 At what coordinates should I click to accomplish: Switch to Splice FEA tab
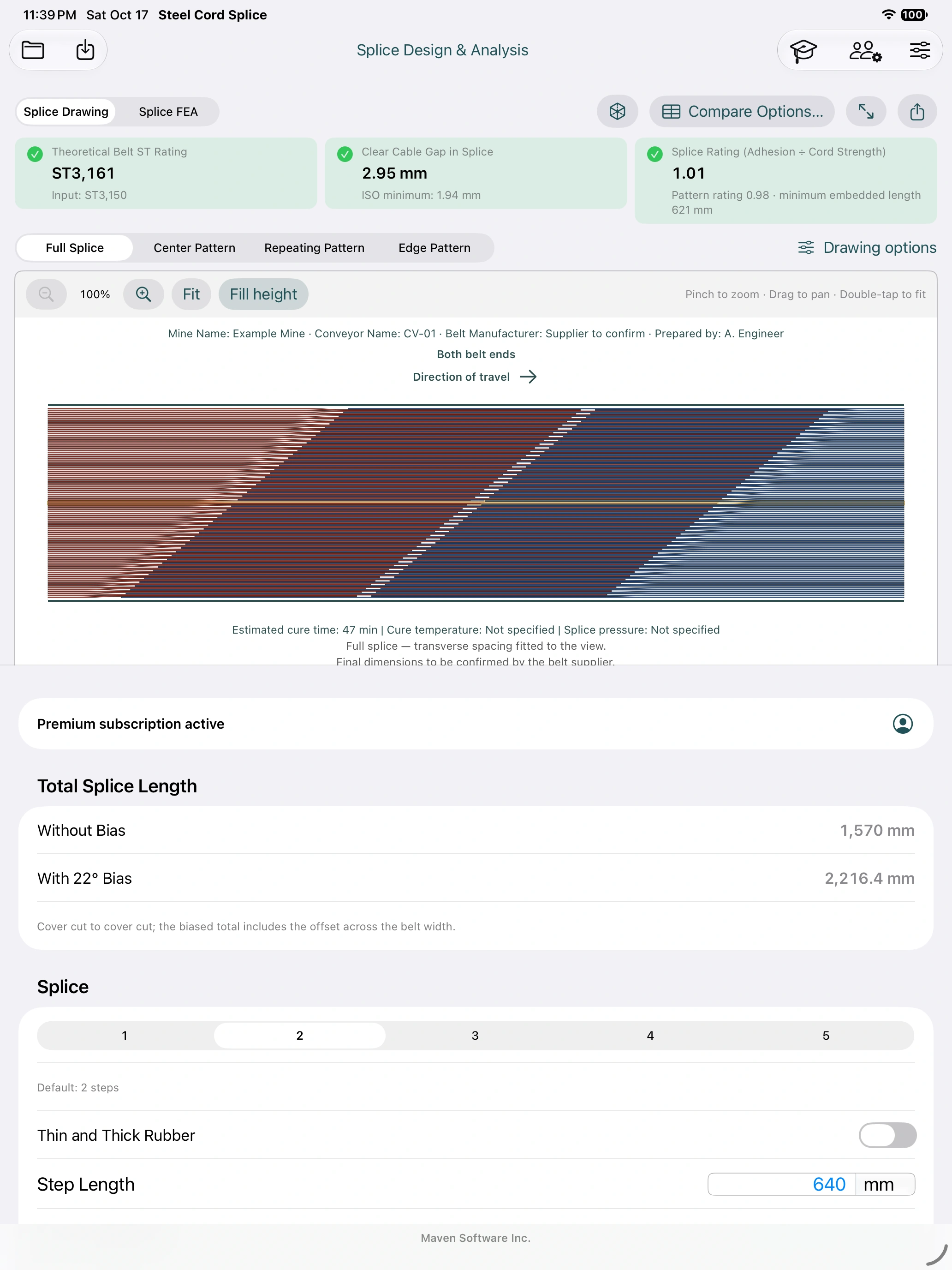[168, 111]
